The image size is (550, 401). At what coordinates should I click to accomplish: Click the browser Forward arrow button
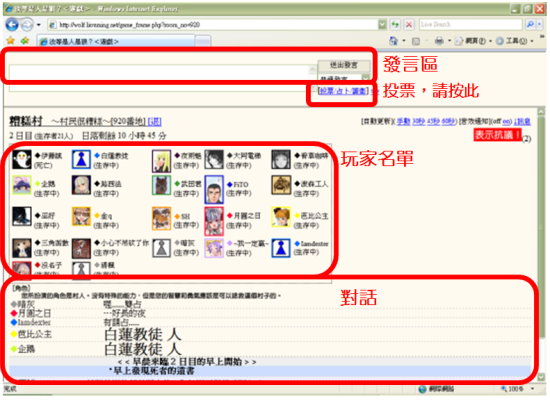pyautogui.click(x=27, y=25)
